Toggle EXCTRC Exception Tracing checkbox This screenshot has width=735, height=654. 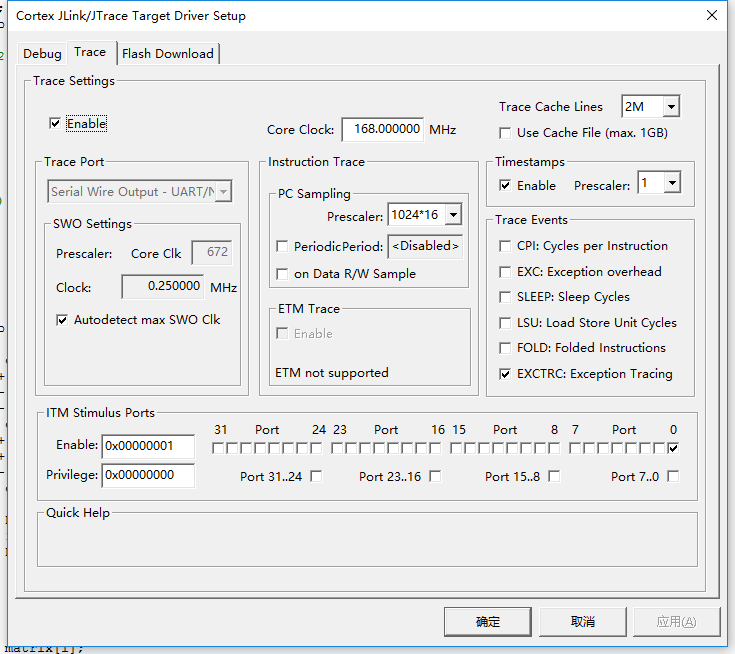[505, 374]
